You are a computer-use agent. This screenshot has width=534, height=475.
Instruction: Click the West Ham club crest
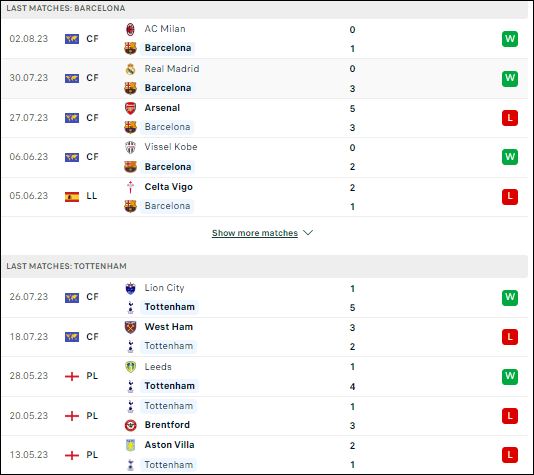[x=130, y=327]
